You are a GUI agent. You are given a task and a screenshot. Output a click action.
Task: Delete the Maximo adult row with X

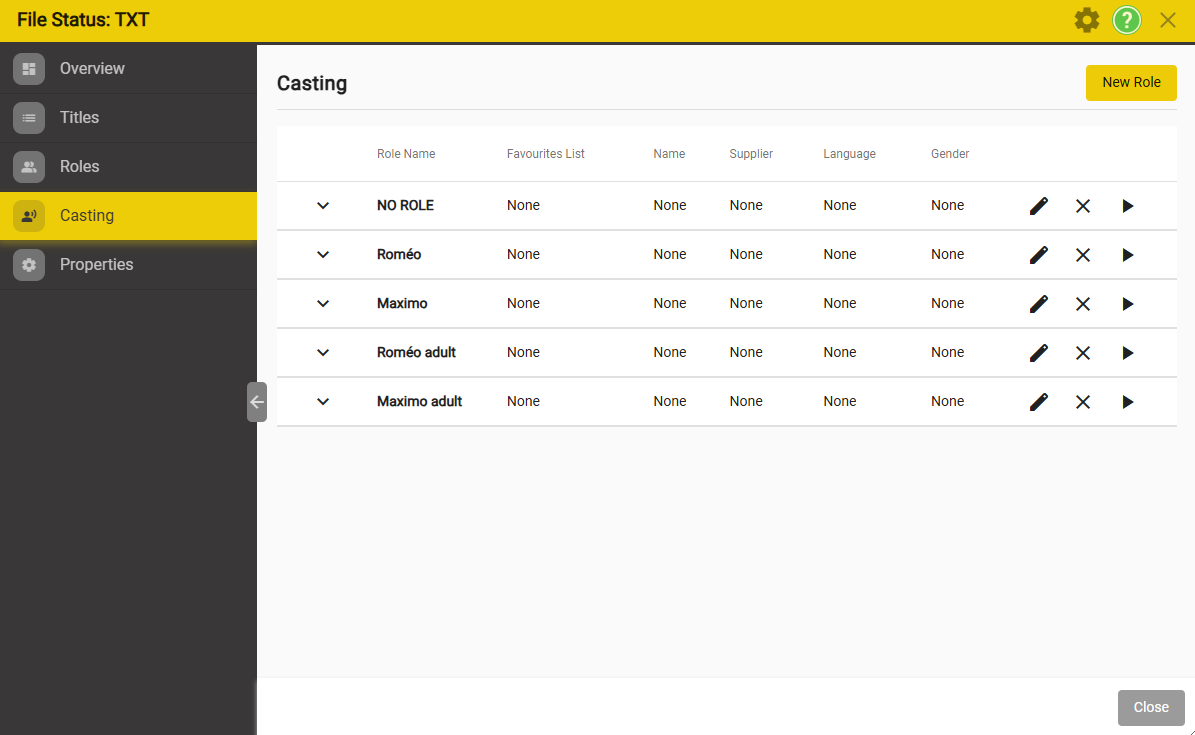pos(1082,402)
